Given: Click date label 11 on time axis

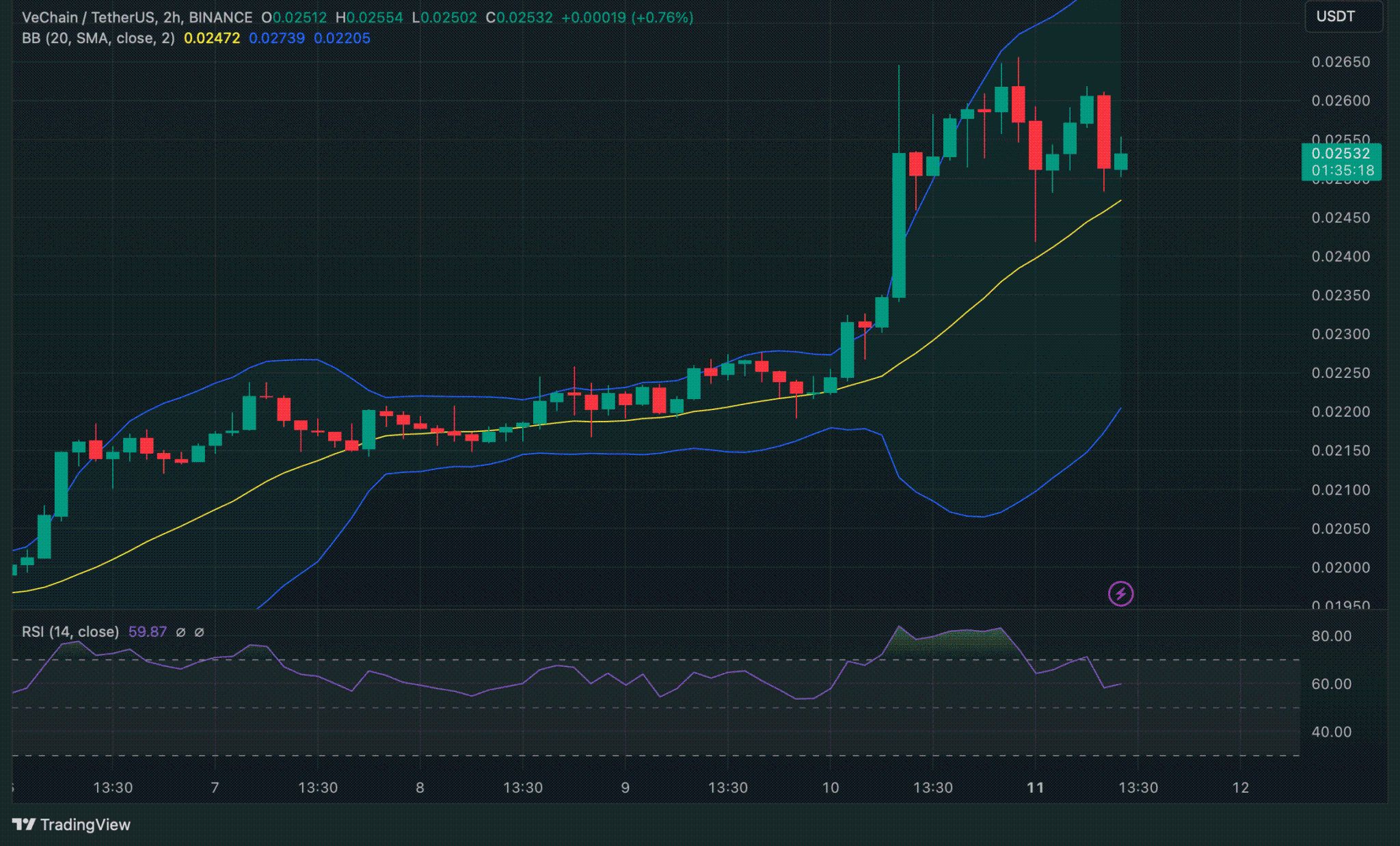Looking at the screenshot, I should (1036, 787).
